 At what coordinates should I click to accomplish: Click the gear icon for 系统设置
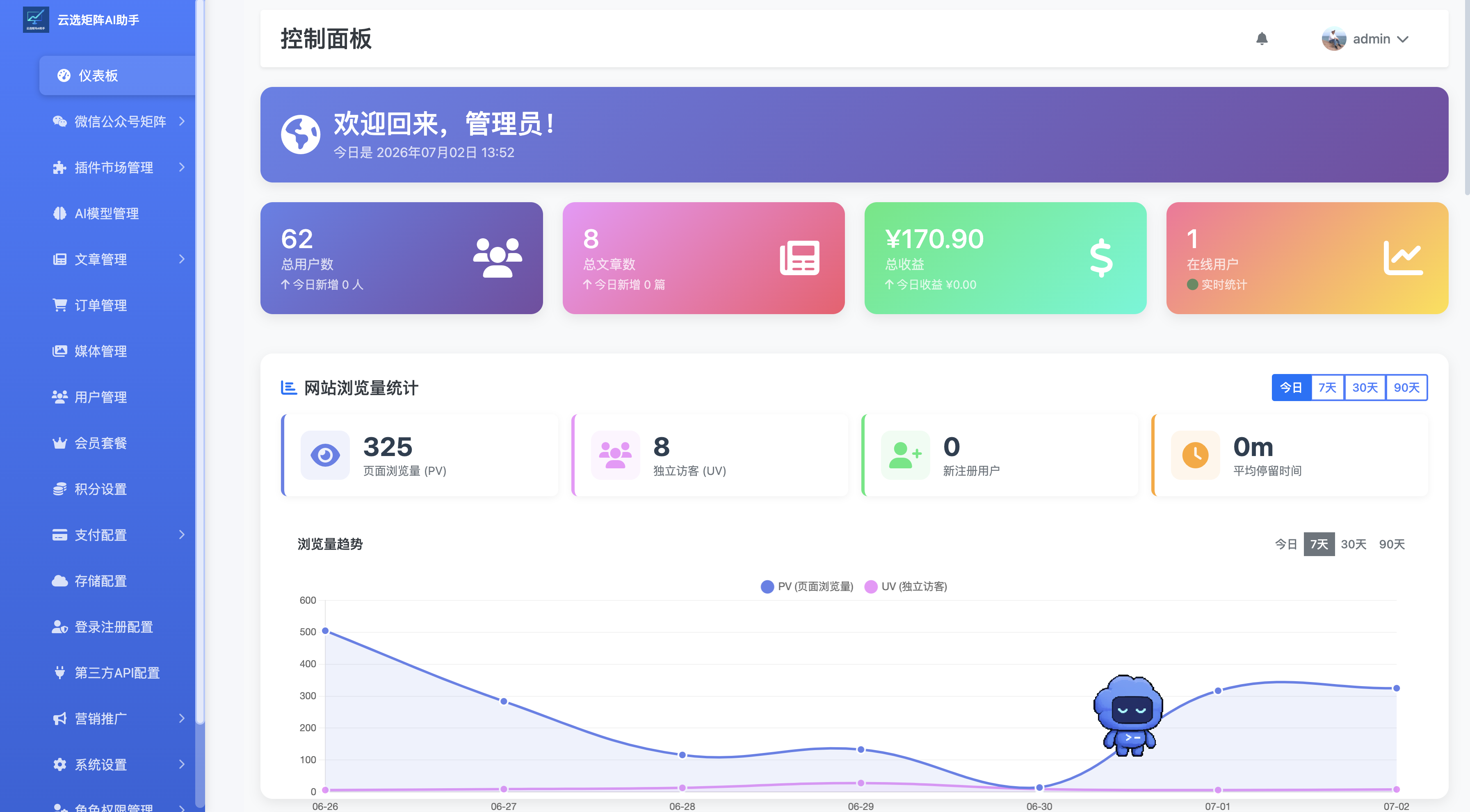pos(59,764)
